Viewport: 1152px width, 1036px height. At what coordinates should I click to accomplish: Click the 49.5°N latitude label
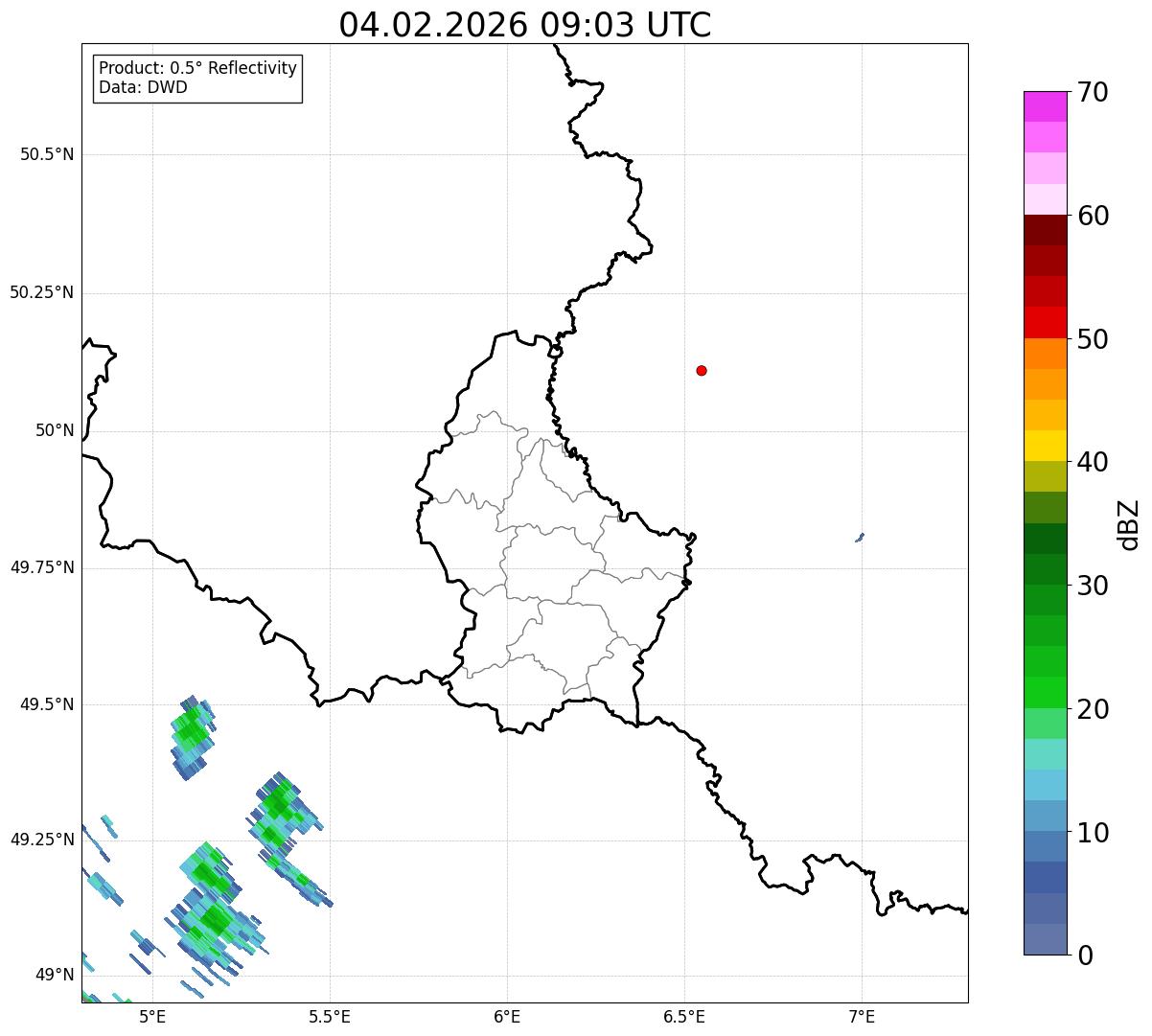(47, 705)
